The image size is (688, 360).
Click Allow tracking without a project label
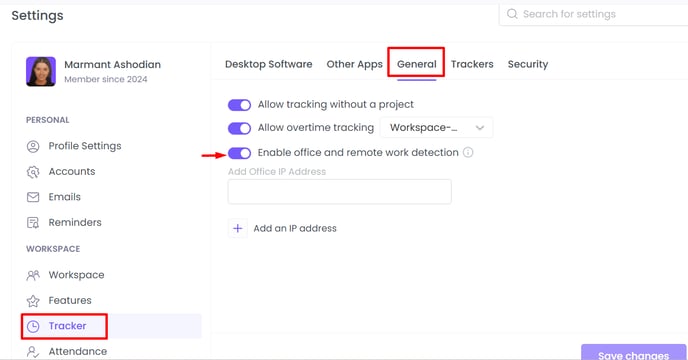[x=336, y=104]
